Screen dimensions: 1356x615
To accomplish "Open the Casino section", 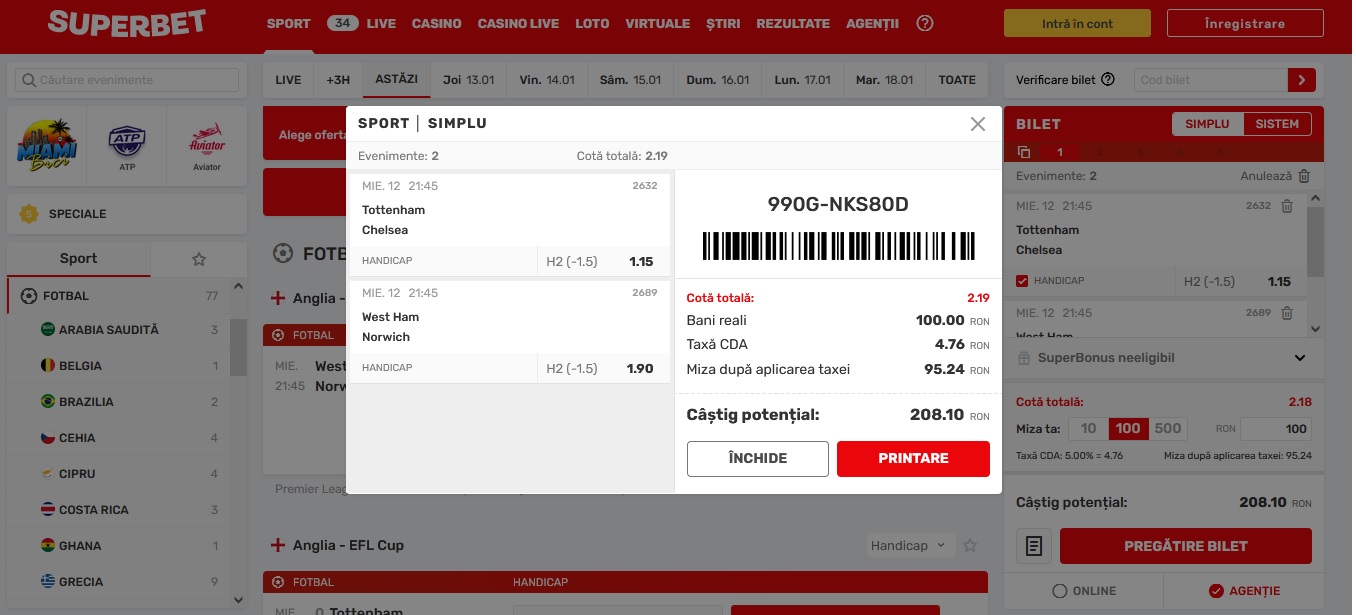I will pos(437,23).
